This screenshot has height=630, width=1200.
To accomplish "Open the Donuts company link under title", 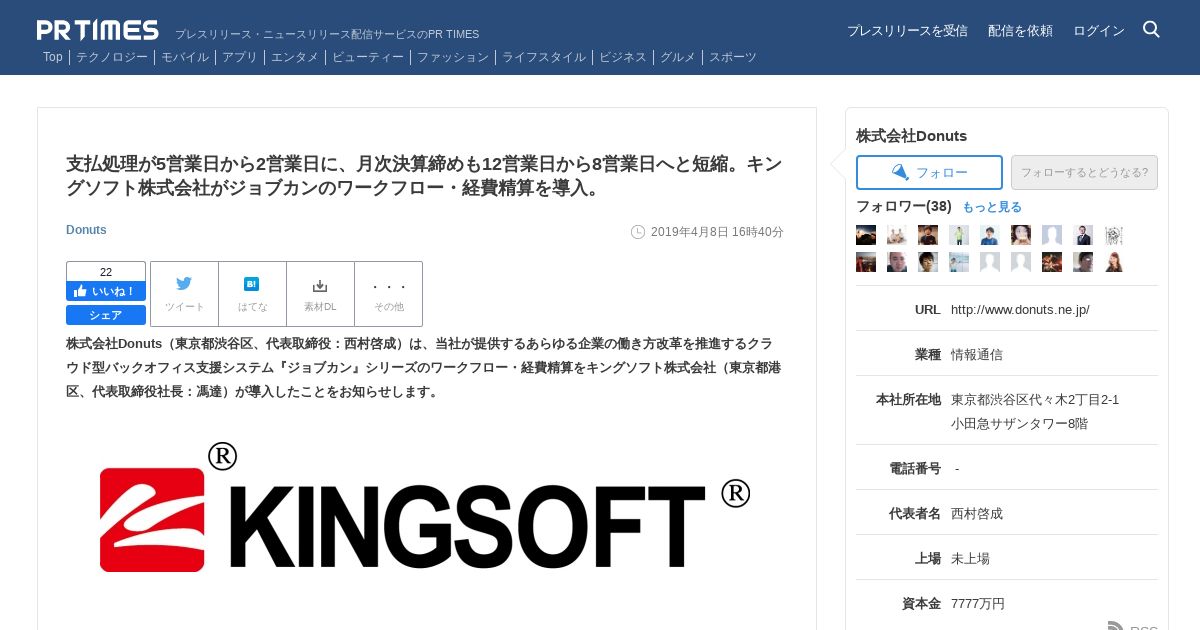I will coord(86,230).
